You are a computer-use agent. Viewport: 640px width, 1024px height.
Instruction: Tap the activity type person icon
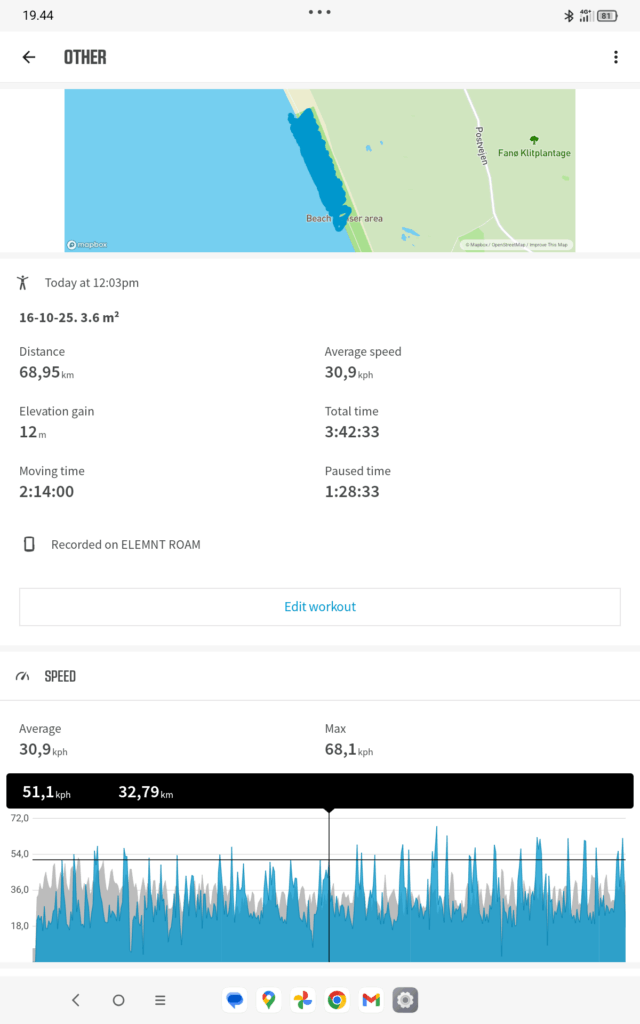24,283
